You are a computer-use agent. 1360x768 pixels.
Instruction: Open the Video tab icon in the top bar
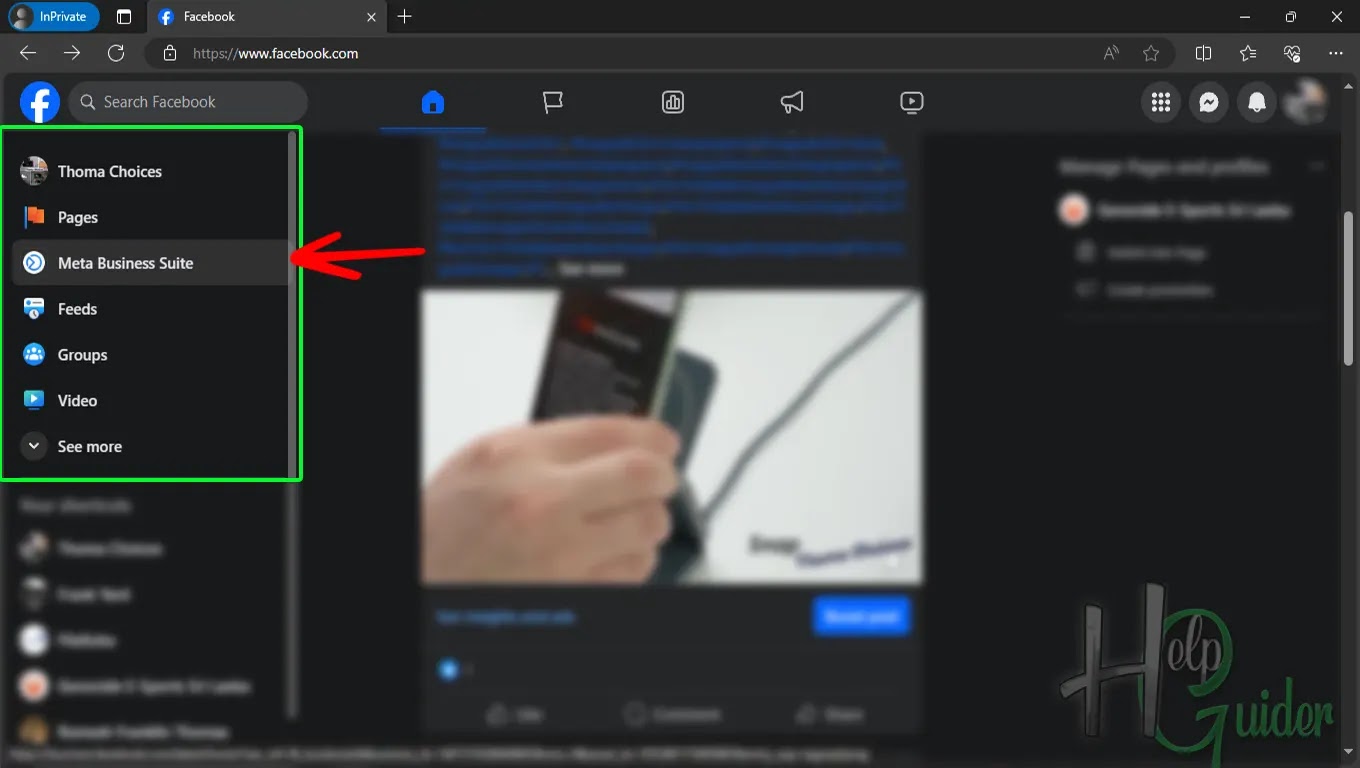pyautogui.click(x=911, y=102)
